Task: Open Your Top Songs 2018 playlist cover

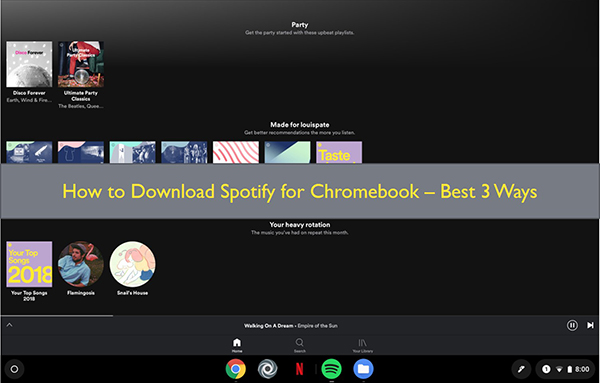Action: (29, 264)
